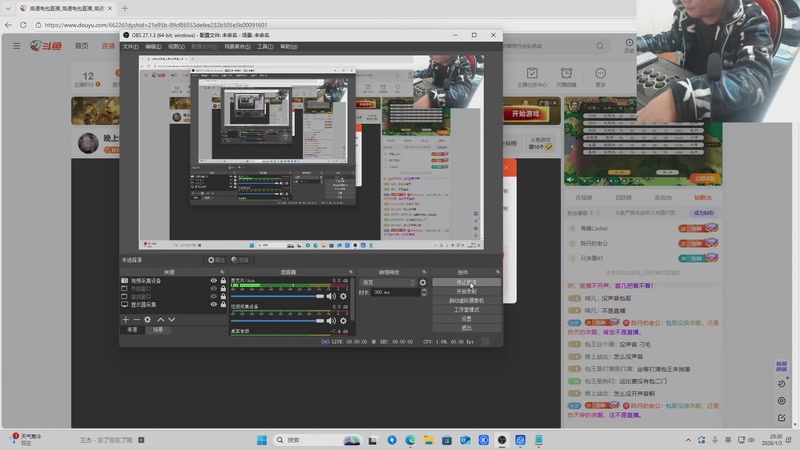
Task: Open the Windows Start menu
Action: pos(262,440)
